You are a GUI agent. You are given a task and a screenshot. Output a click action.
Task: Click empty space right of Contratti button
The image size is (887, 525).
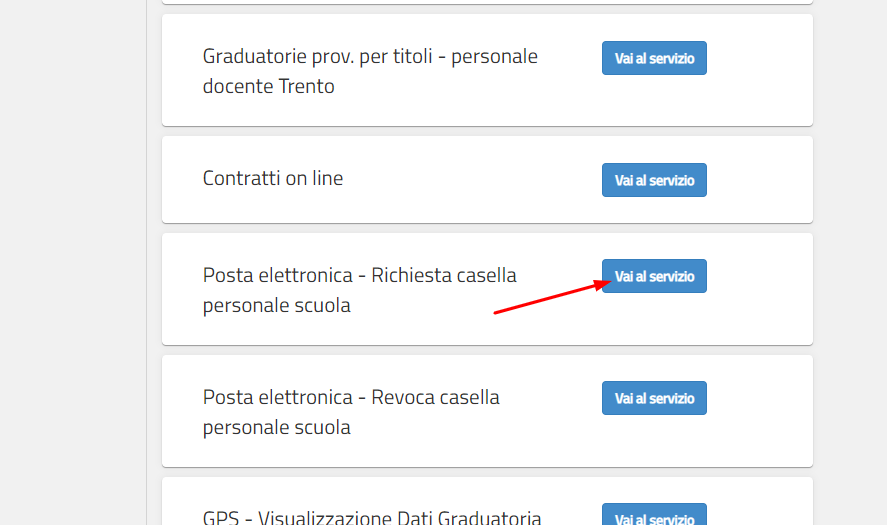tap(760, 180)
